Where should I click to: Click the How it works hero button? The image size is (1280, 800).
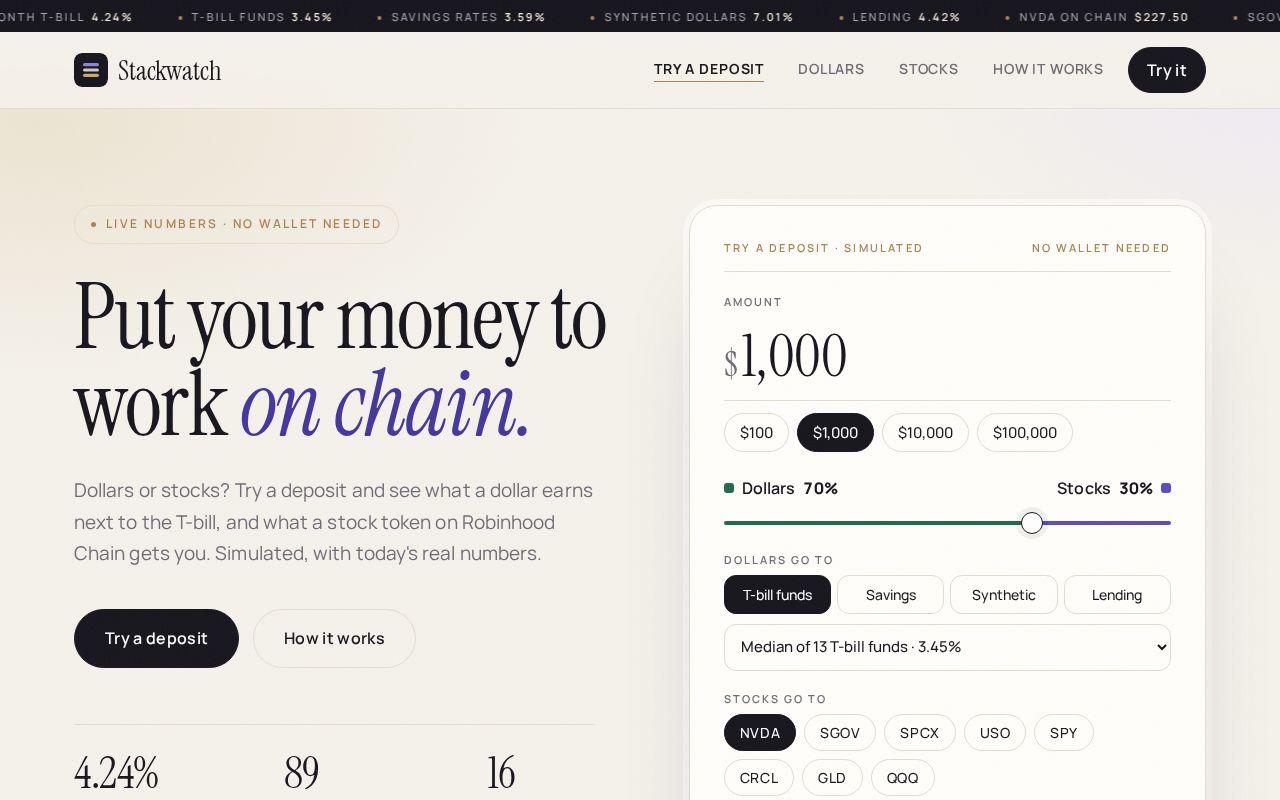[x=334, y=638]
